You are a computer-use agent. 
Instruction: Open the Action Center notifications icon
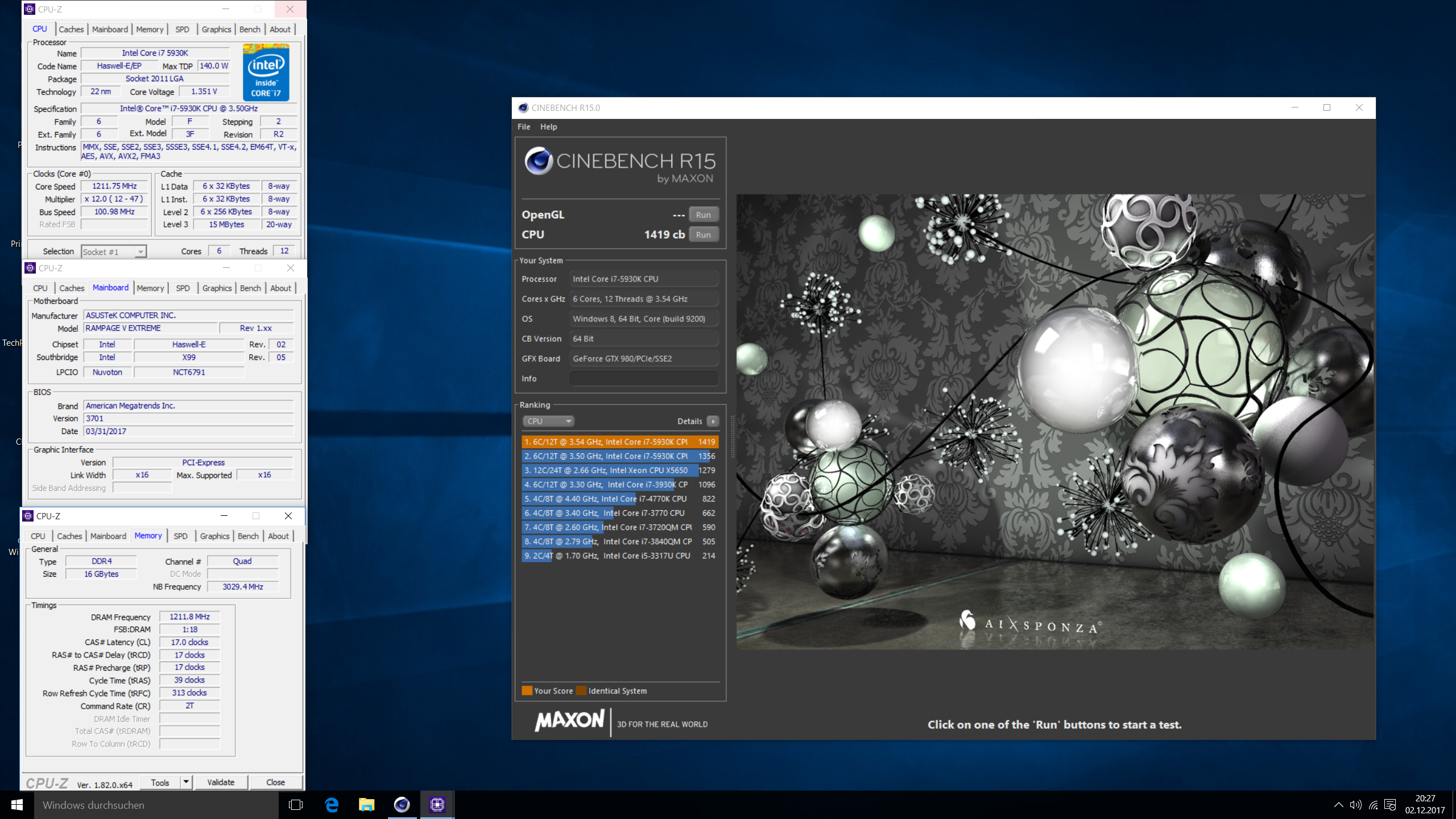click(x=1391, y=805)
